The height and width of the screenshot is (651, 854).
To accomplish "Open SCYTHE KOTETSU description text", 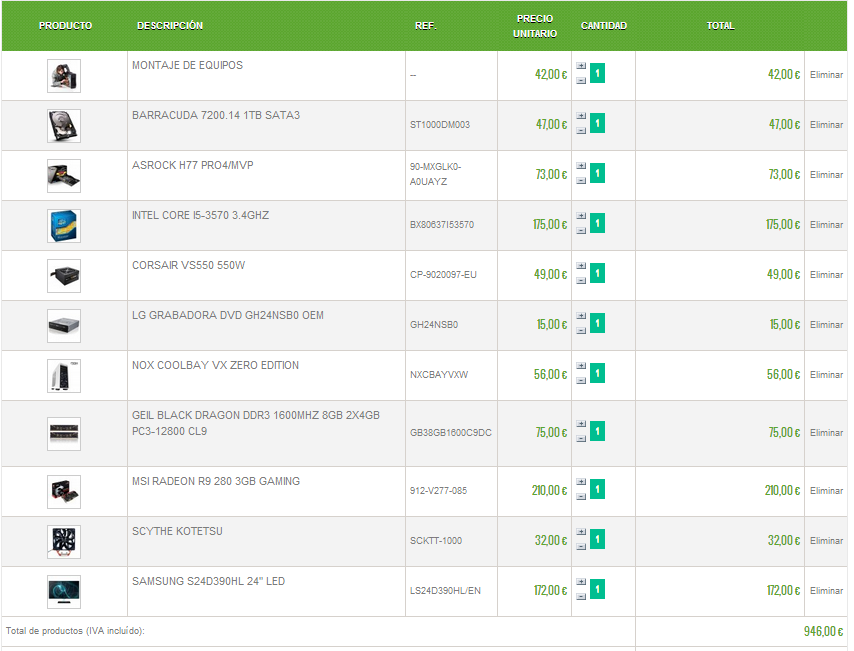I will point(177,532).
